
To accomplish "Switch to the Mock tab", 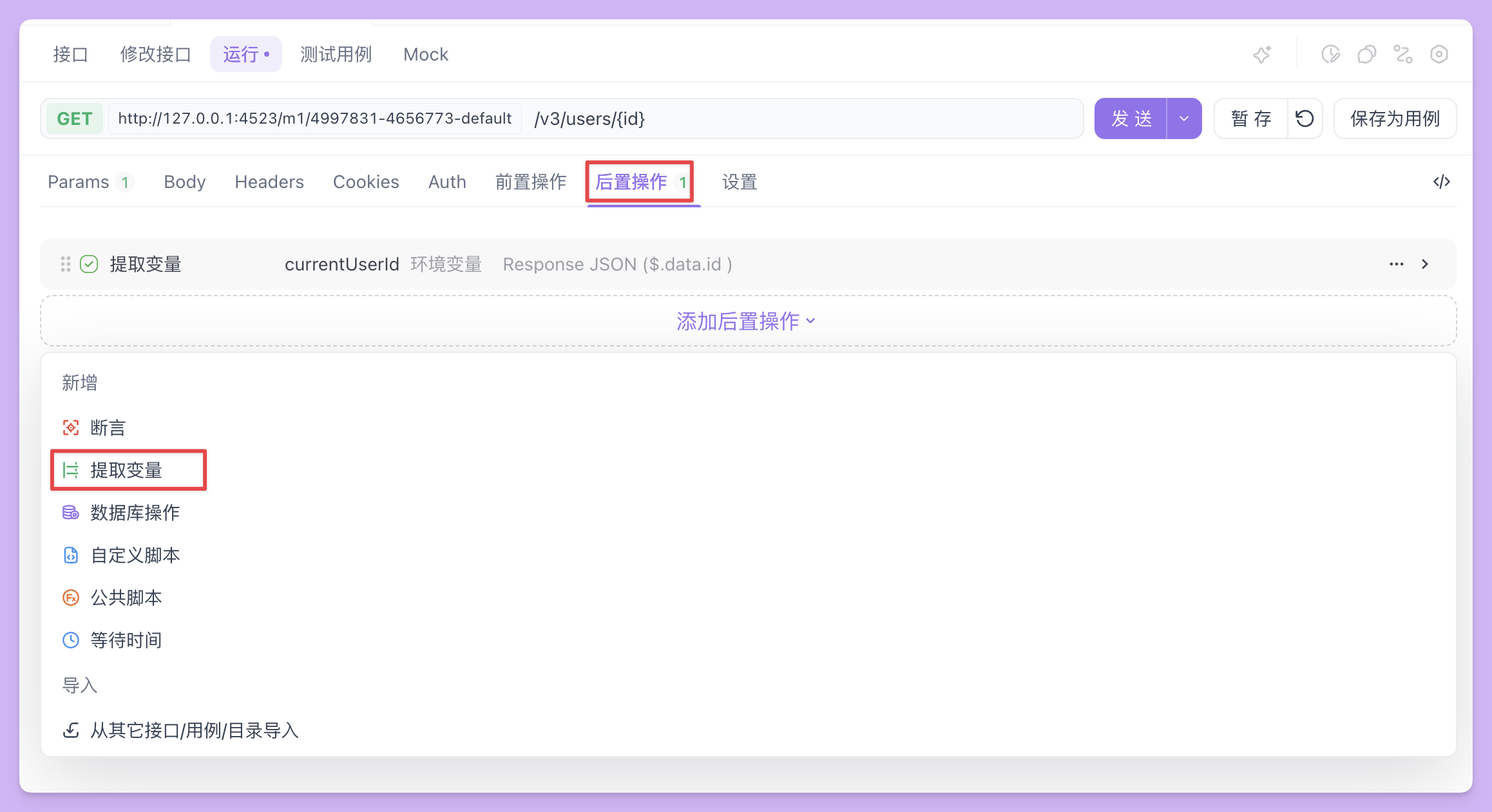I will [426, 54].
